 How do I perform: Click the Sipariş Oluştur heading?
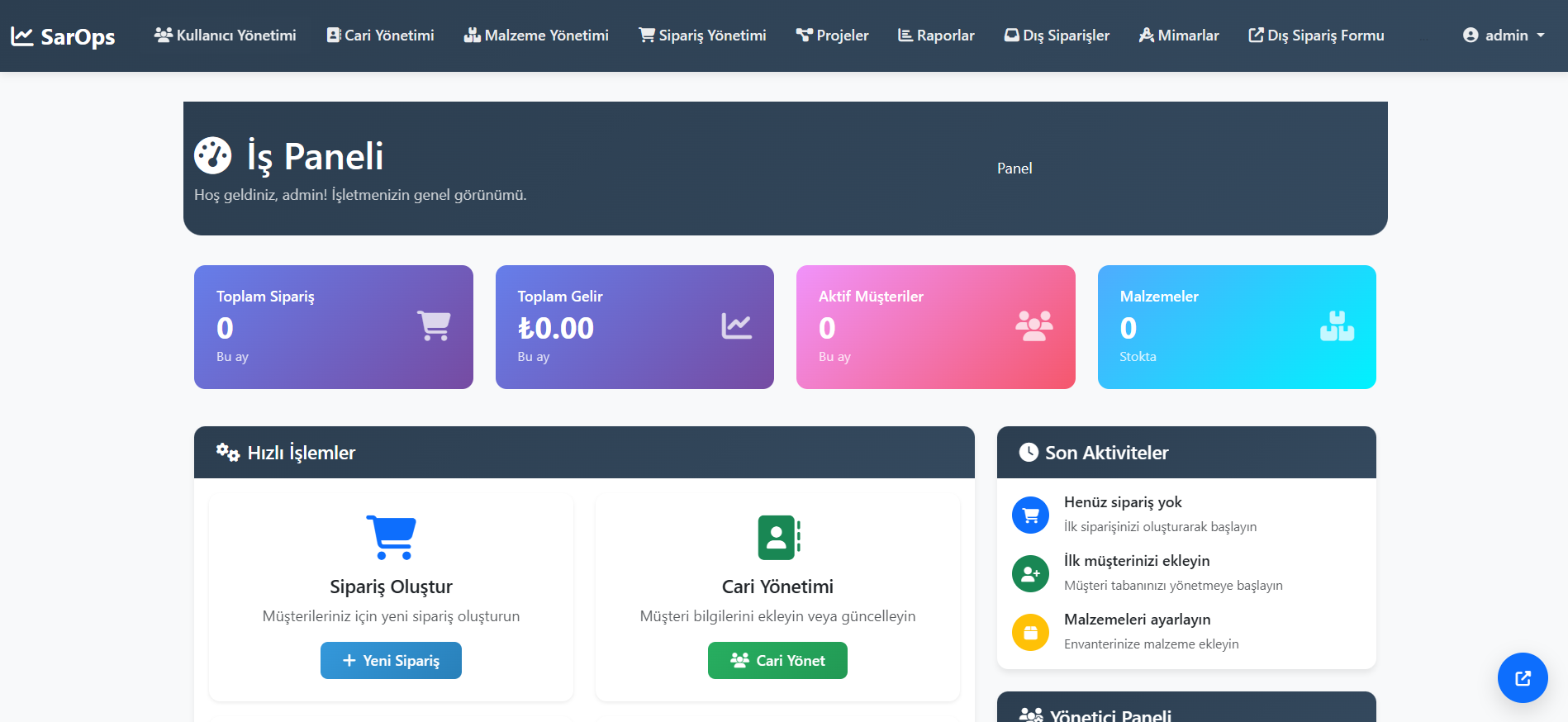pos(391,587)
